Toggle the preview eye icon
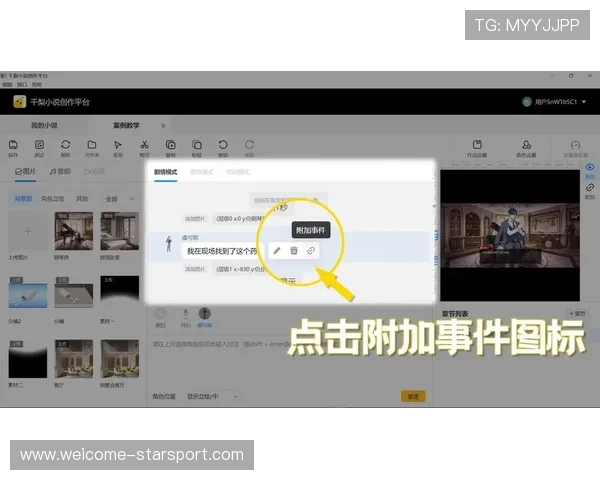 590,167
